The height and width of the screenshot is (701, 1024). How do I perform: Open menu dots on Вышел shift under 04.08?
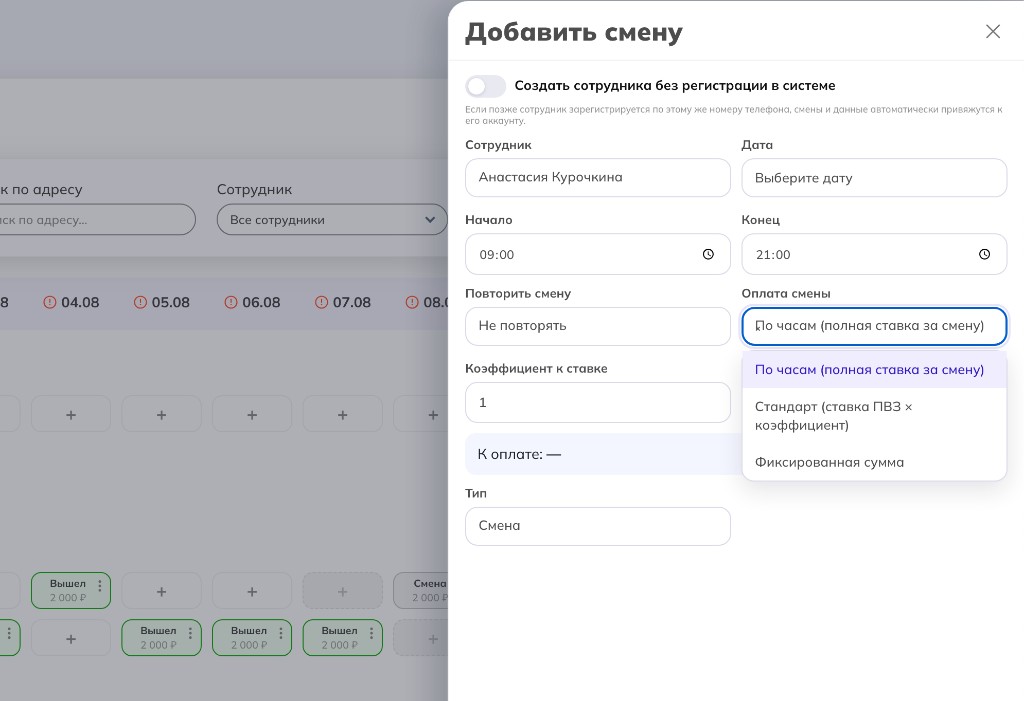(100, 585)
